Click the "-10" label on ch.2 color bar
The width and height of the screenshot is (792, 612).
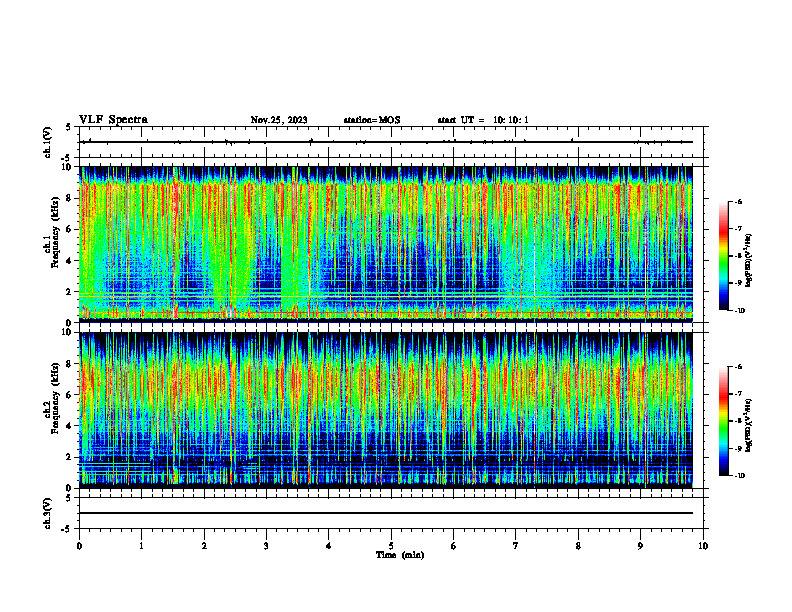point(739,476)
